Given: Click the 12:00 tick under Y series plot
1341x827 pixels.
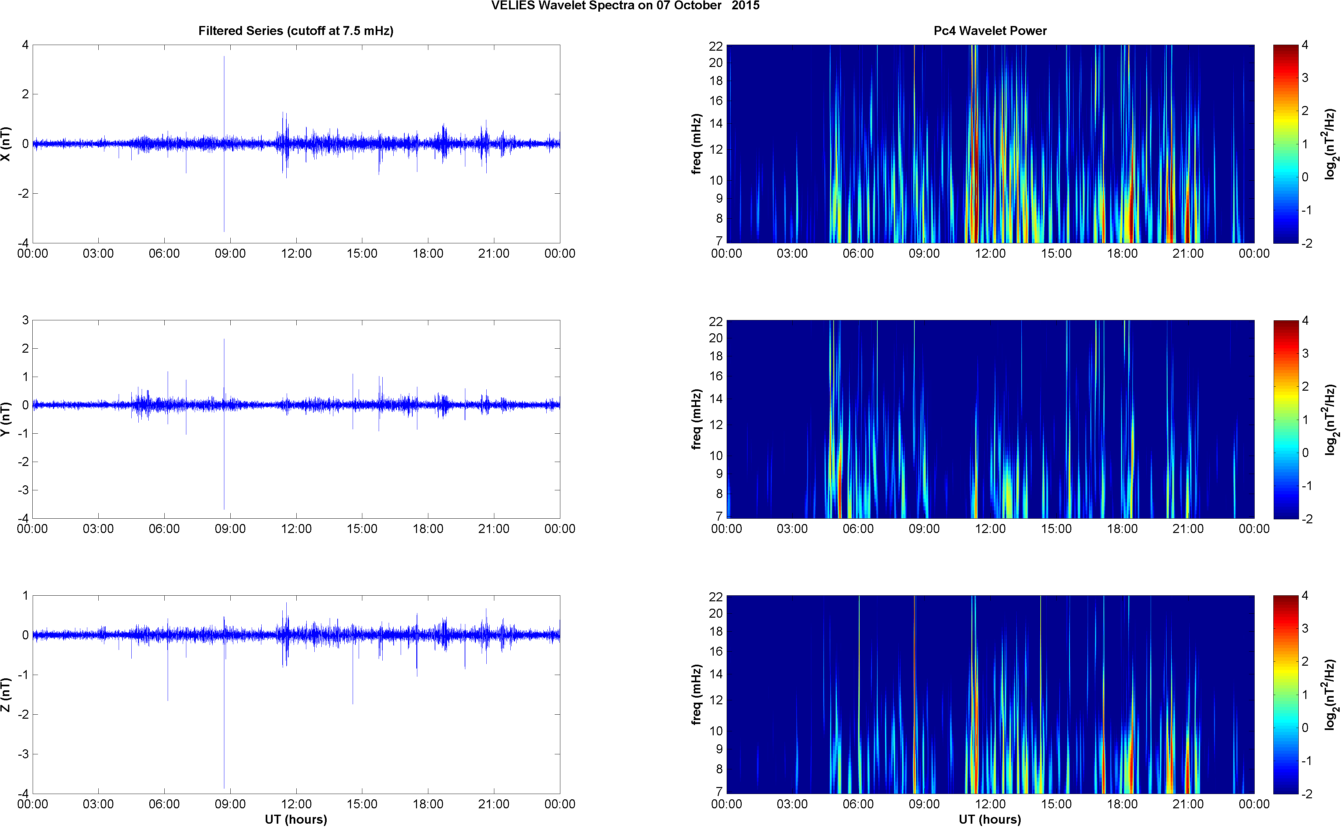Looking at the screenshot, I should pos(295,529).
